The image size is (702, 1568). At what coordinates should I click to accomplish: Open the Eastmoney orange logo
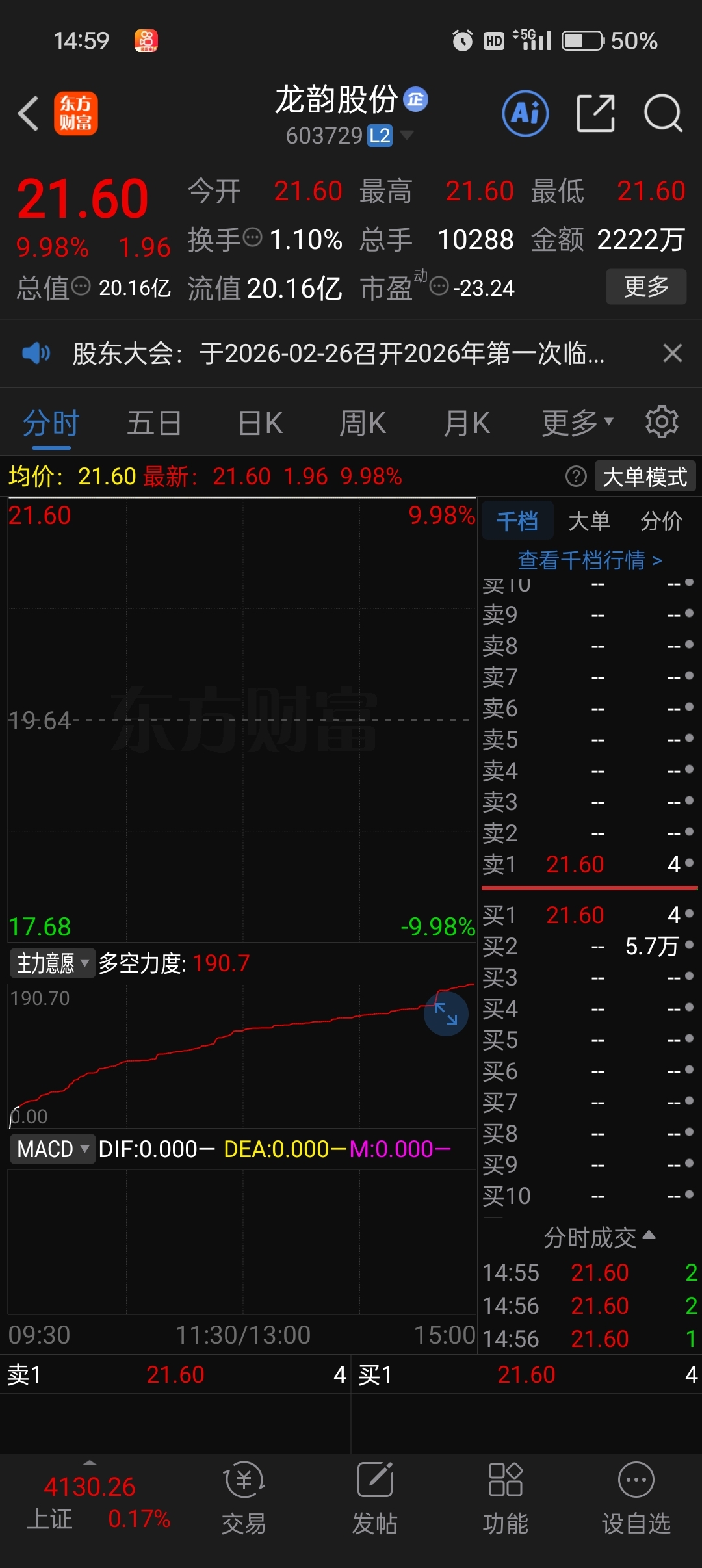(76, 113)
